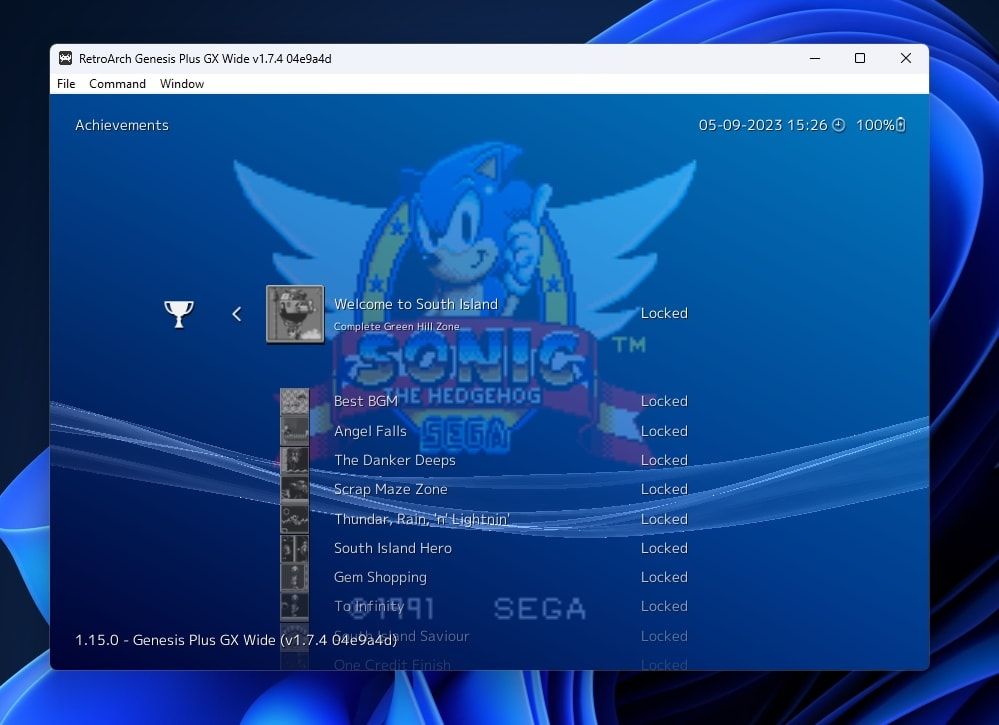Select the Welcome to South Island achievement
The height and width of the screenshot is (725, 999).
pyautogui.click(x=417, y=304)
